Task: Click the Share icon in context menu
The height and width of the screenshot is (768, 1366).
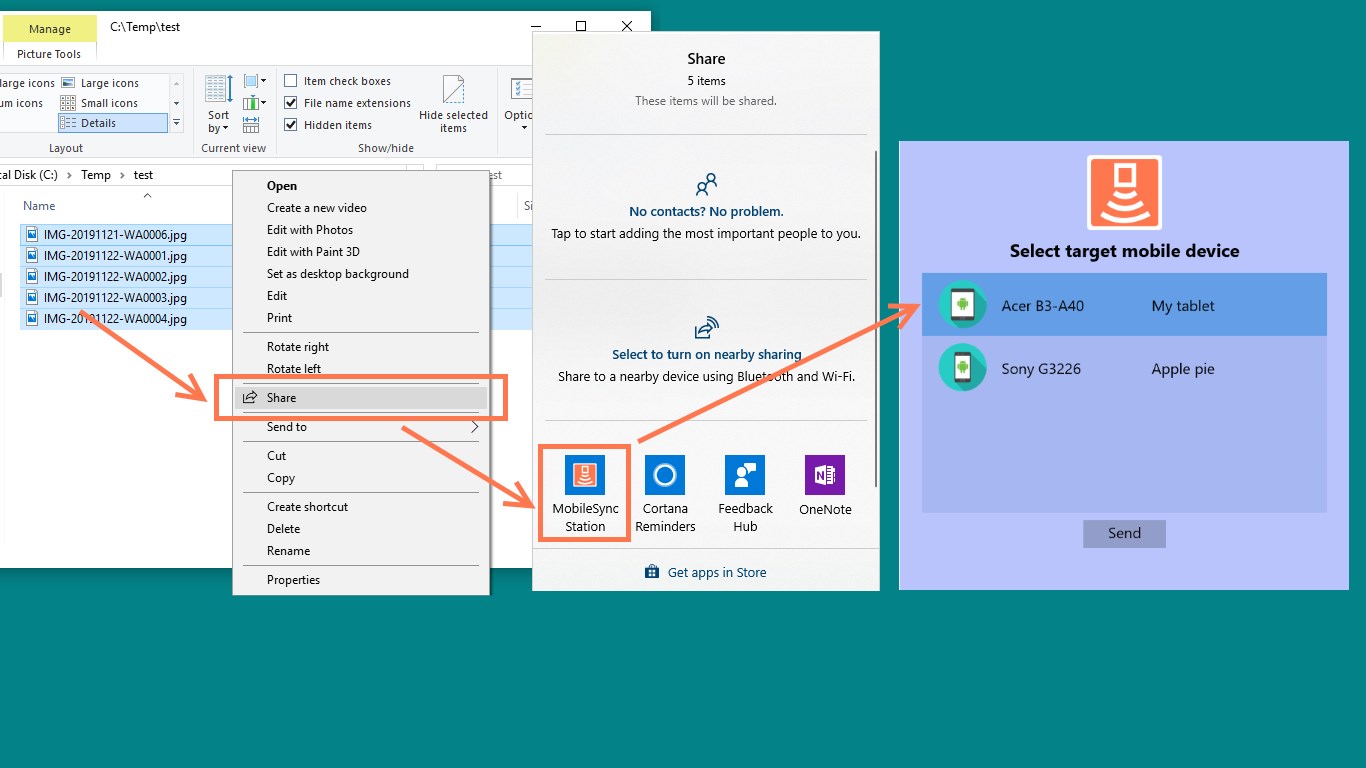Action: tap(251, 397)
